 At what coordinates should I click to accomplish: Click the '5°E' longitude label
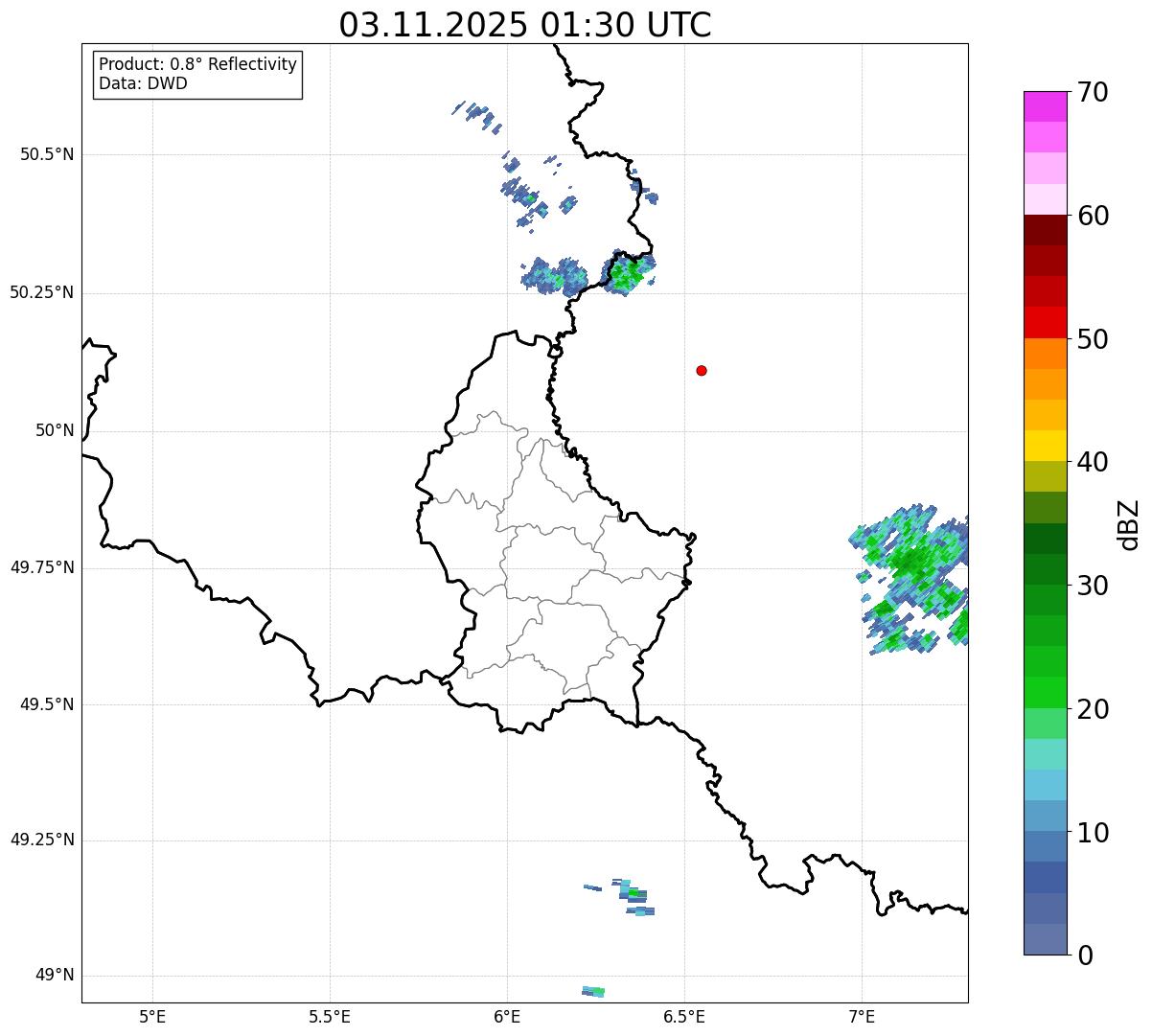[152, 1016]
